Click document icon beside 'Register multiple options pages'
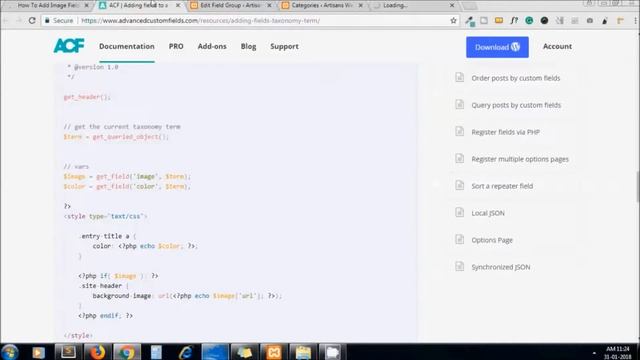The image size is (640, 360). [x=460, y=158]
